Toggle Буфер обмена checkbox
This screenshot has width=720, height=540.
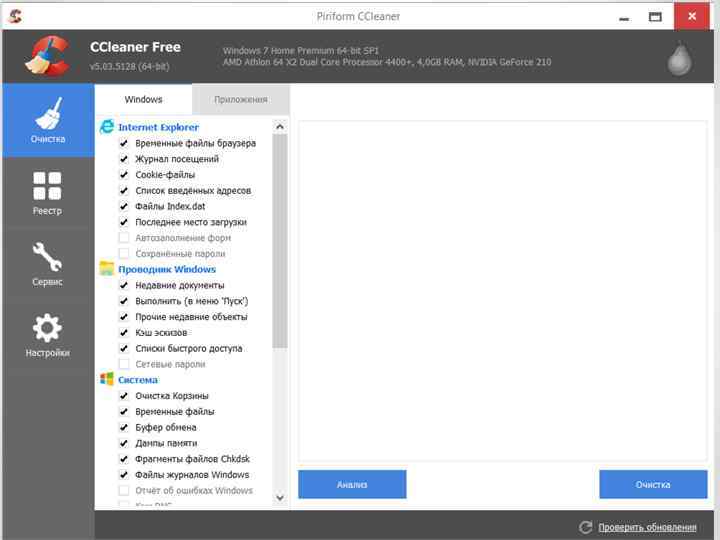(x=124, y=427)
